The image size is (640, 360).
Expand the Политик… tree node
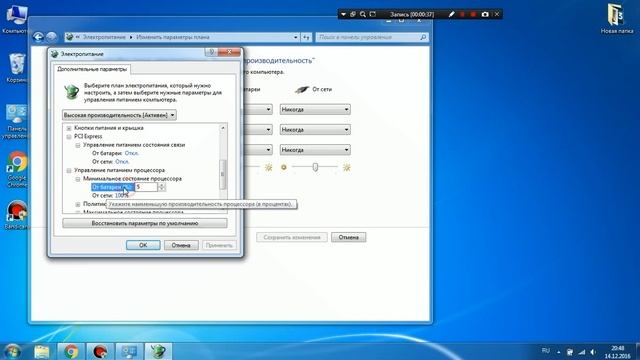[x=78, y=204]
